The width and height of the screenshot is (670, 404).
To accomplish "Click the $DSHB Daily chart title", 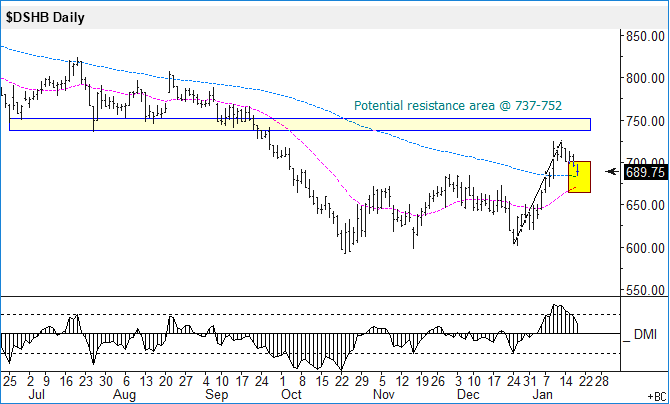I will point(45,18).
